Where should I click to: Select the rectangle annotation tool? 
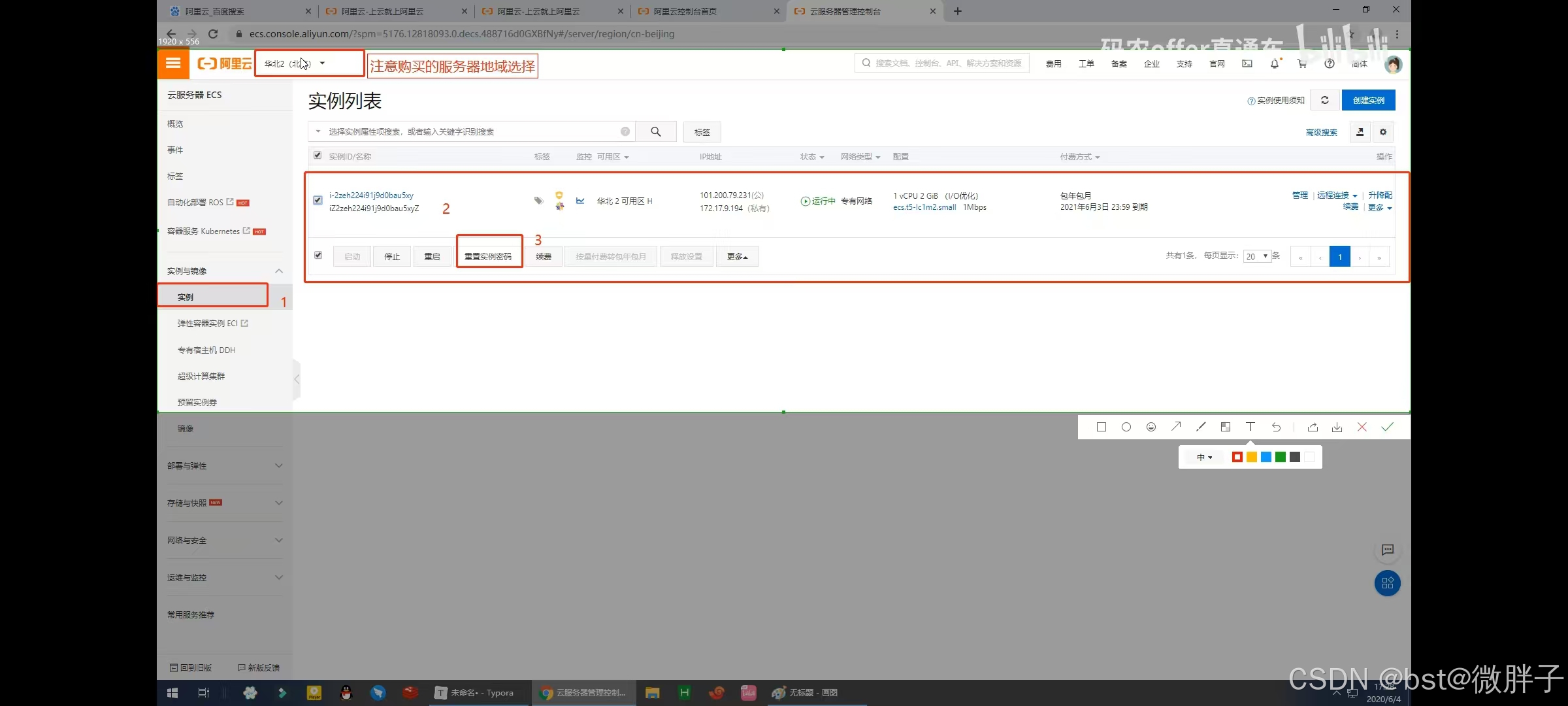[1102, 427]
